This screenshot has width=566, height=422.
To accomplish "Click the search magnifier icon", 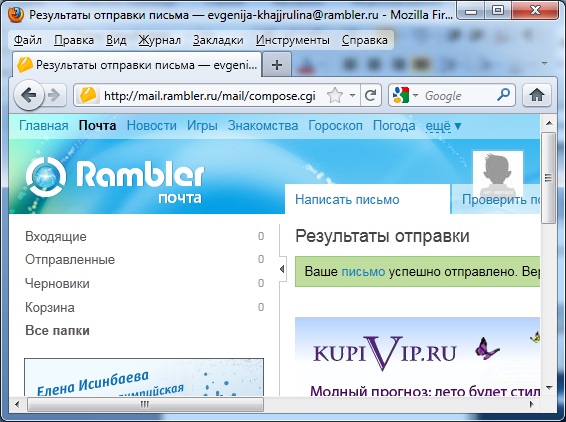I will (x=503, y=95).
